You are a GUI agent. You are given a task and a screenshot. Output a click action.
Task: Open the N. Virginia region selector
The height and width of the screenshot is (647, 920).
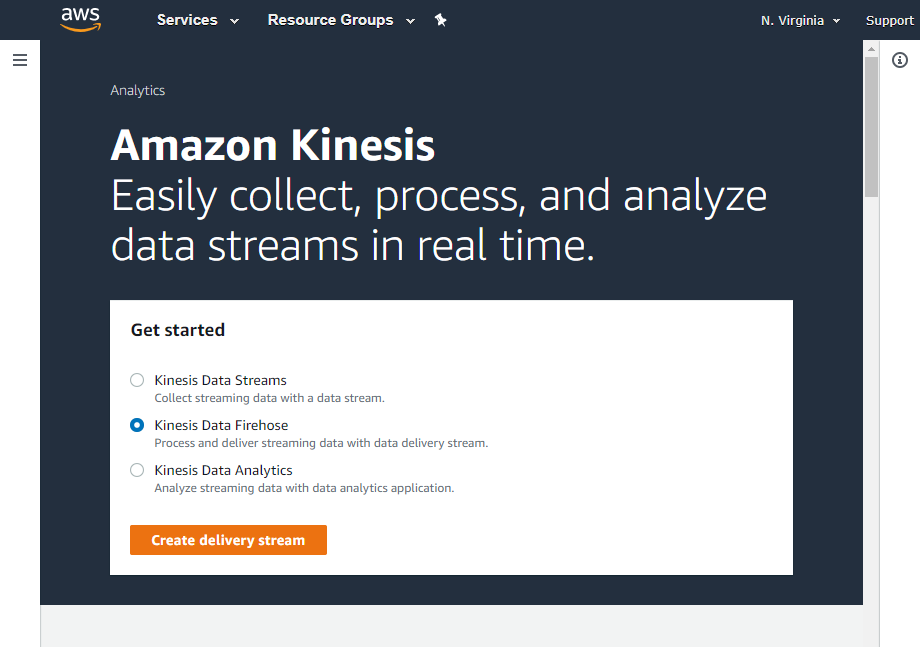800,21
